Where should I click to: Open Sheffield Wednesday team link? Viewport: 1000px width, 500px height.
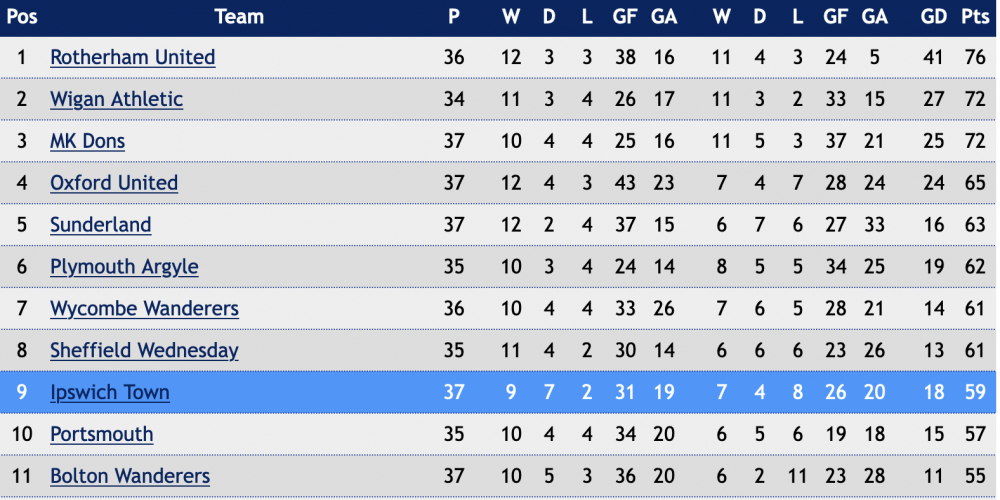click(x=145, y=351)
